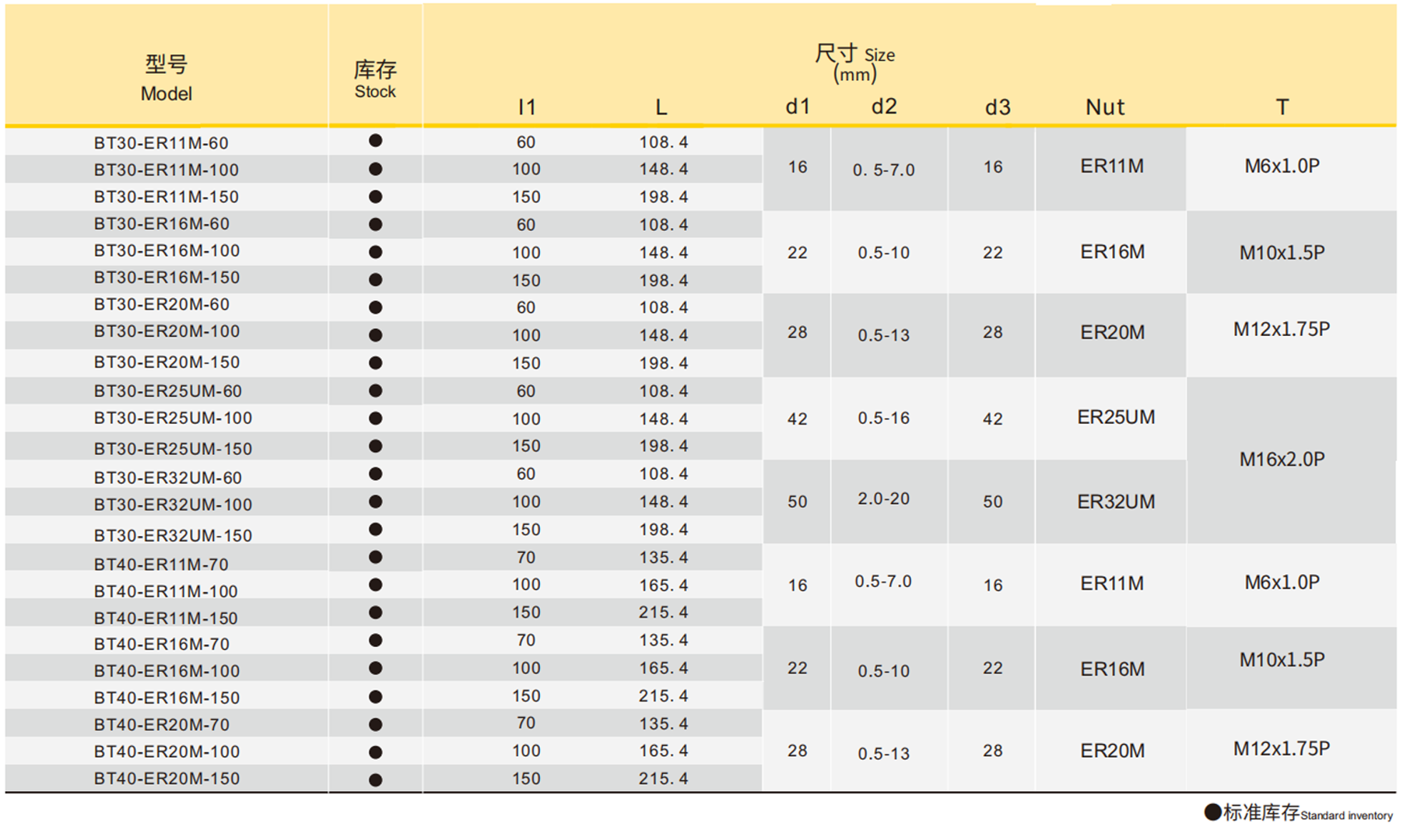
Task: Select the ER32UM nut cell
Action: pos(1115,502)
